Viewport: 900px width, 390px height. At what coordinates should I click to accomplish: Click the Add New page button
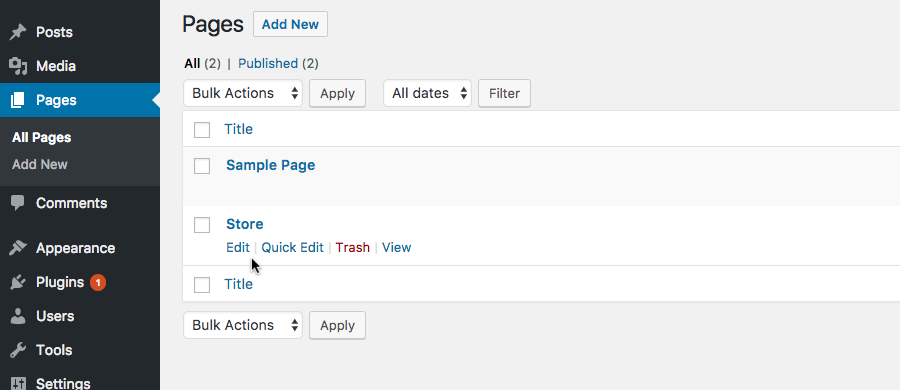tap(290, 24)
